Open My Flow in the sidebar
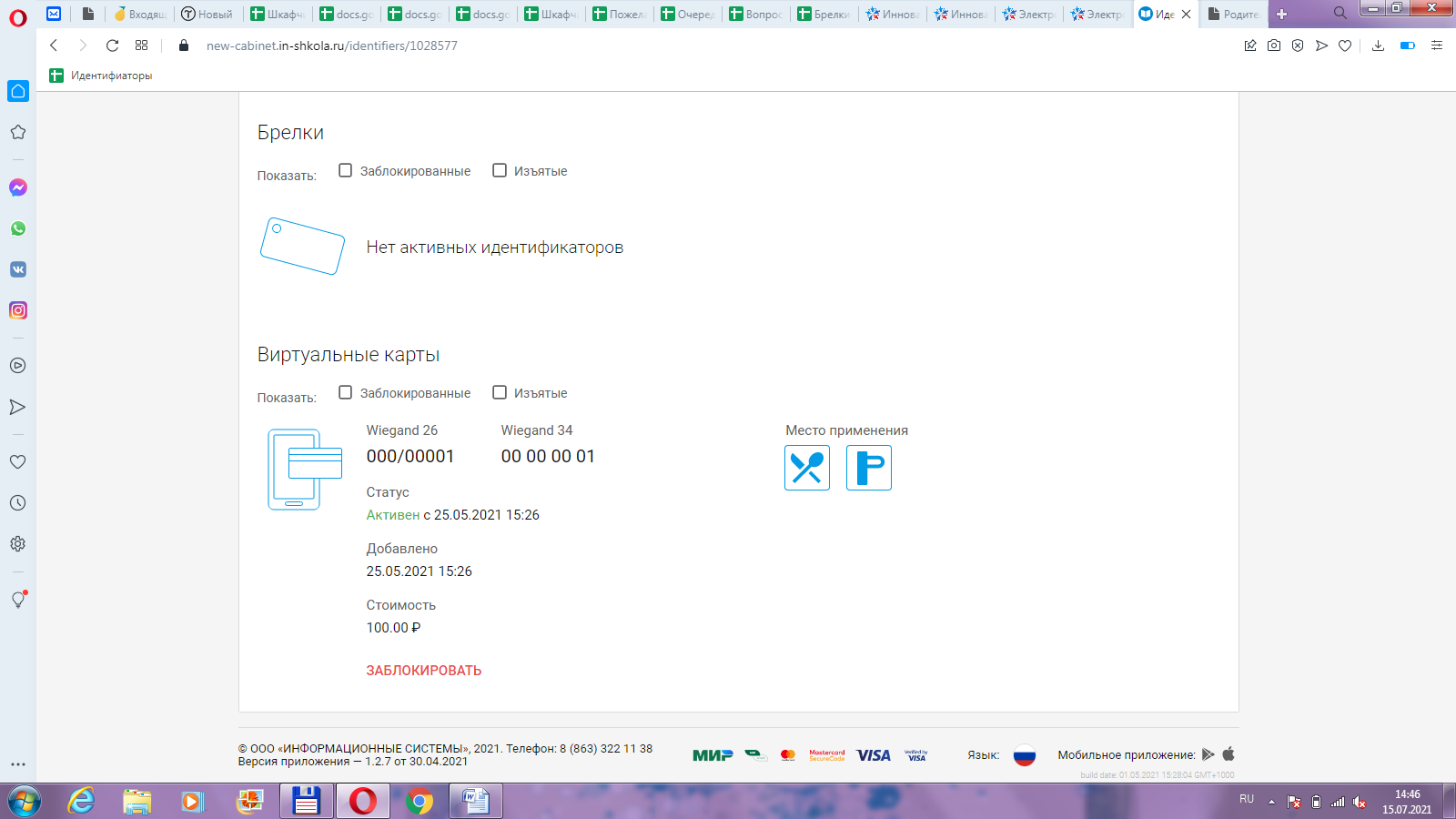 (x=18, y=407)
